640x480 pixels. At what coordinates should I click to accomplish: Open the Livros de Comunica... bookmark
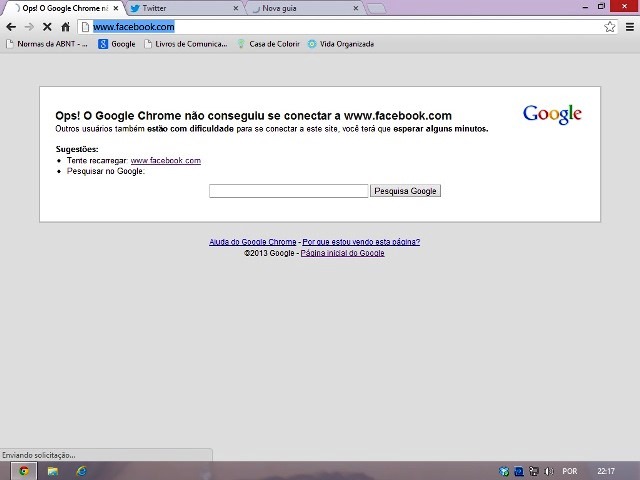[x=186, y=44]
